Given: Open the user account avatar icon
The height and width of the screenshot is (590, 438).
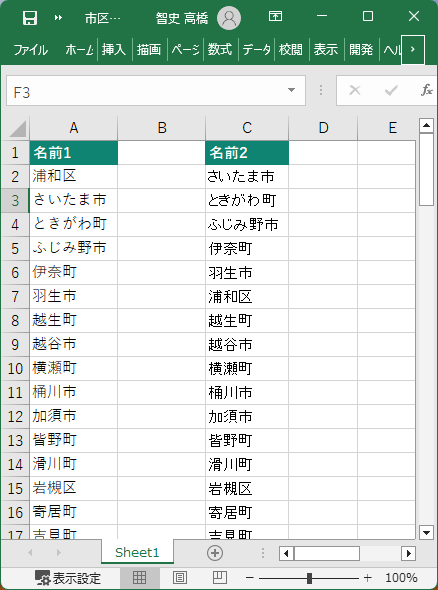Looking at the screenshot, I should (229, 18).
